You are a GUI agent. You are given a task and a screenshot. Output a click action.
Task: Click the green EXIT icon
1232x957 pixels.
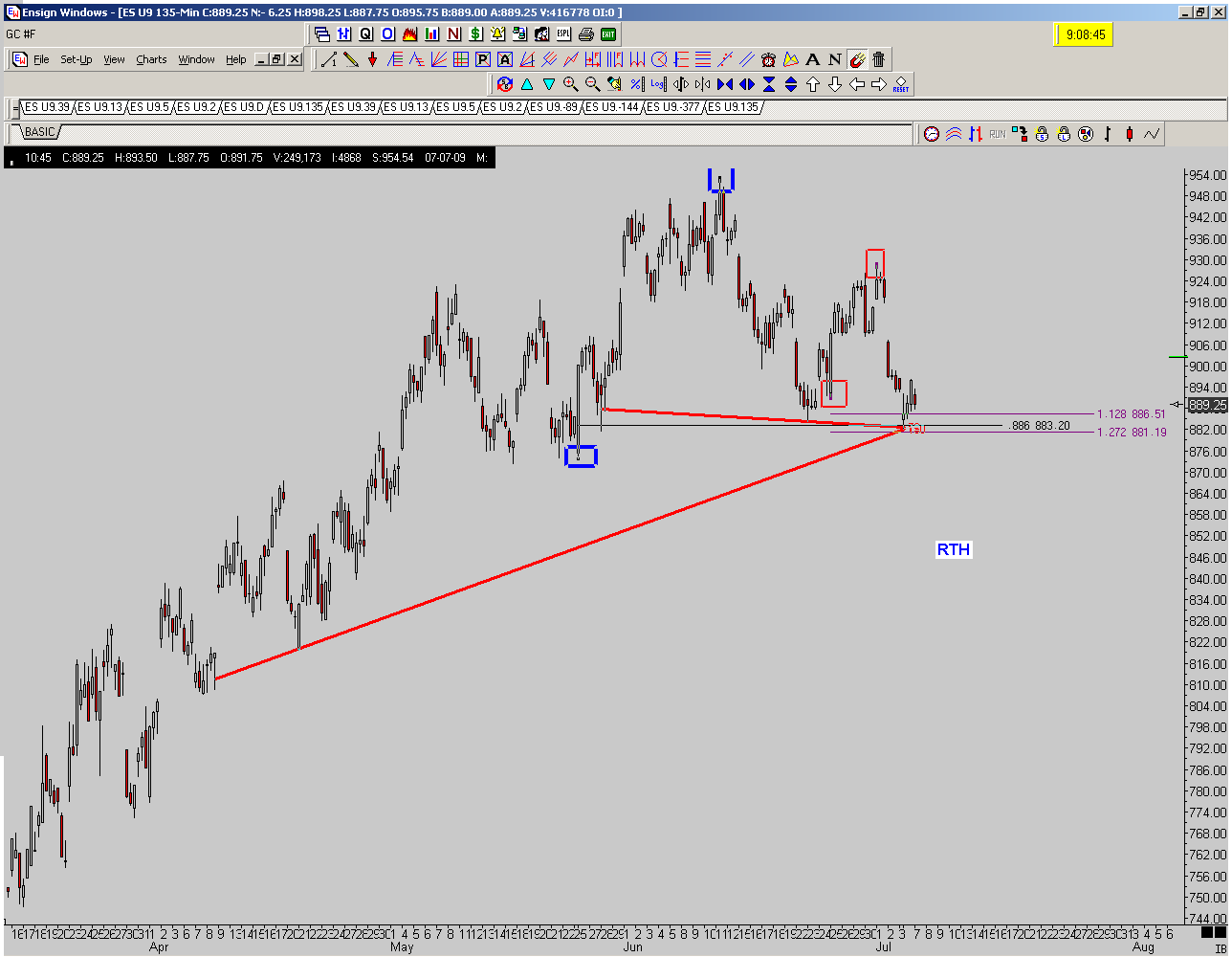(608, 33)
